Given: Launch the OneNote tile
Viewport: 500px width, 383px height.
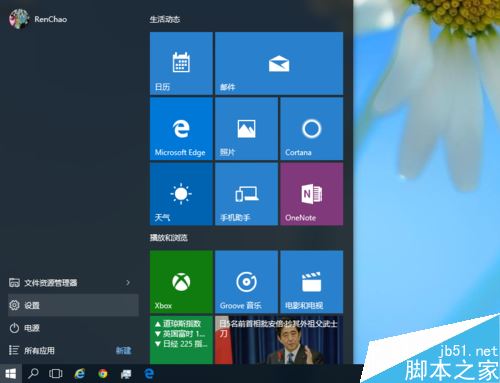Looking at the screenshot, I should click(312, 194).
